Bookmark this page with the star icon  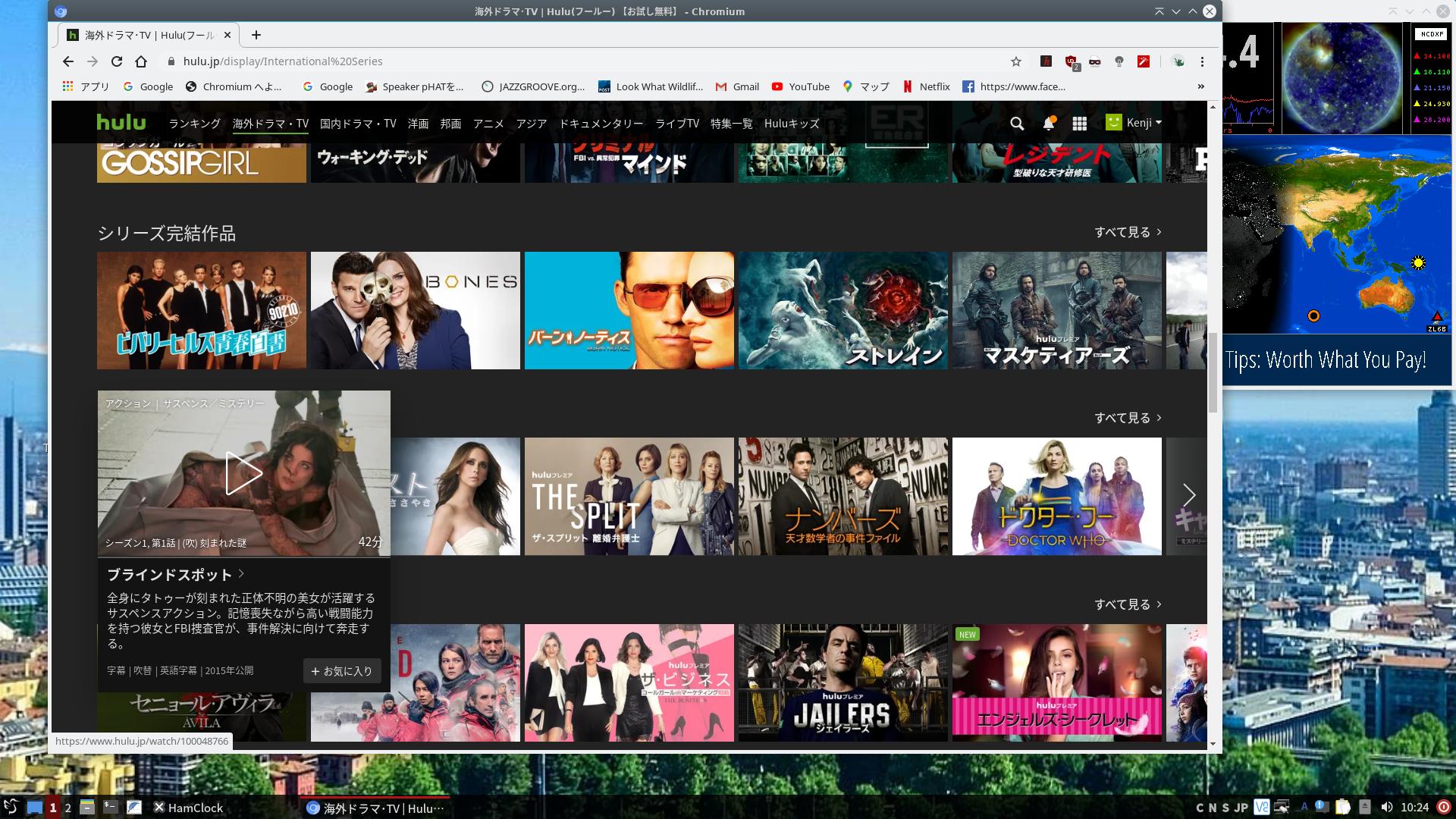[x=1016, y=61]
